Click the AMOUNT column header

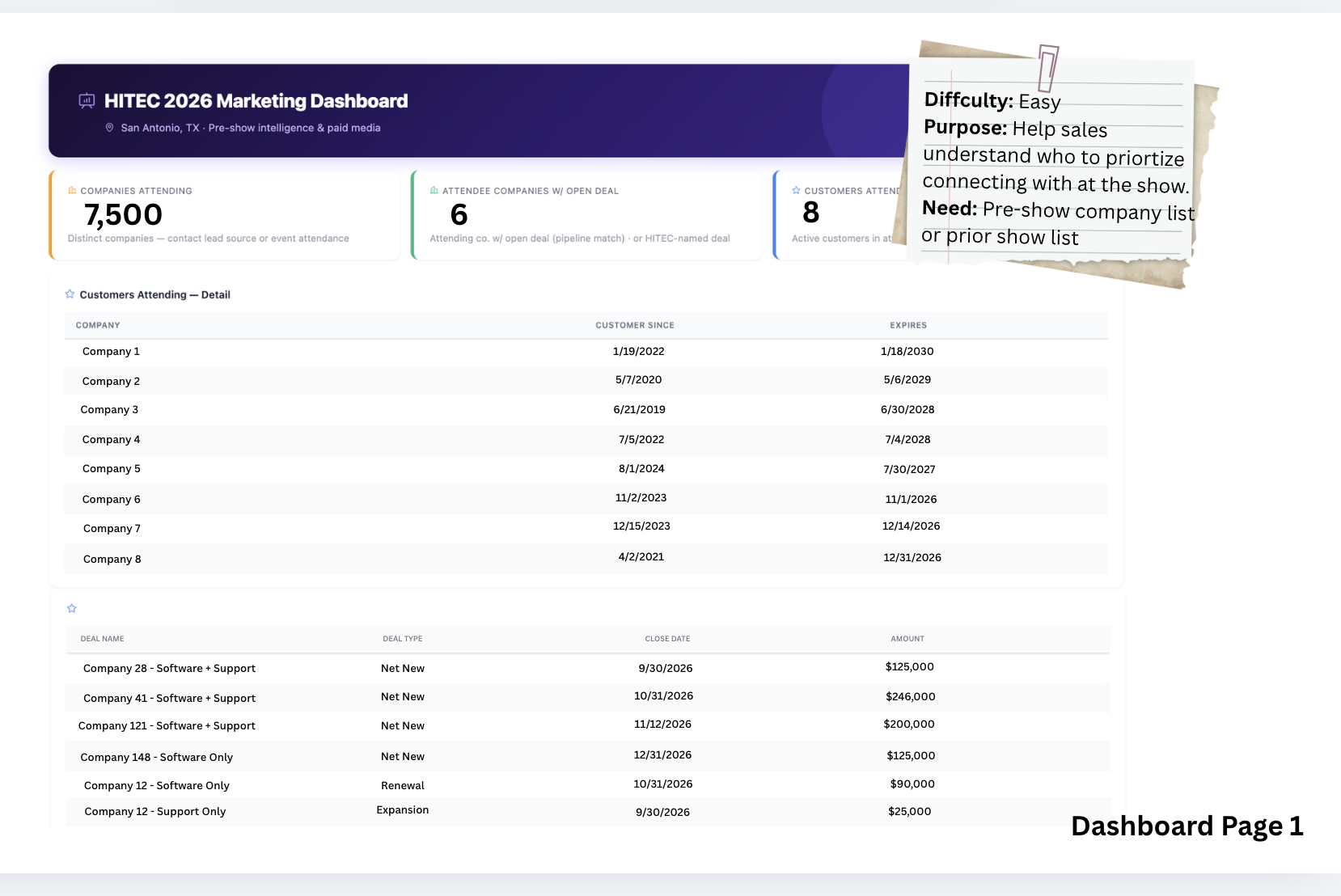pyautogui.click(x=907, y=639)
